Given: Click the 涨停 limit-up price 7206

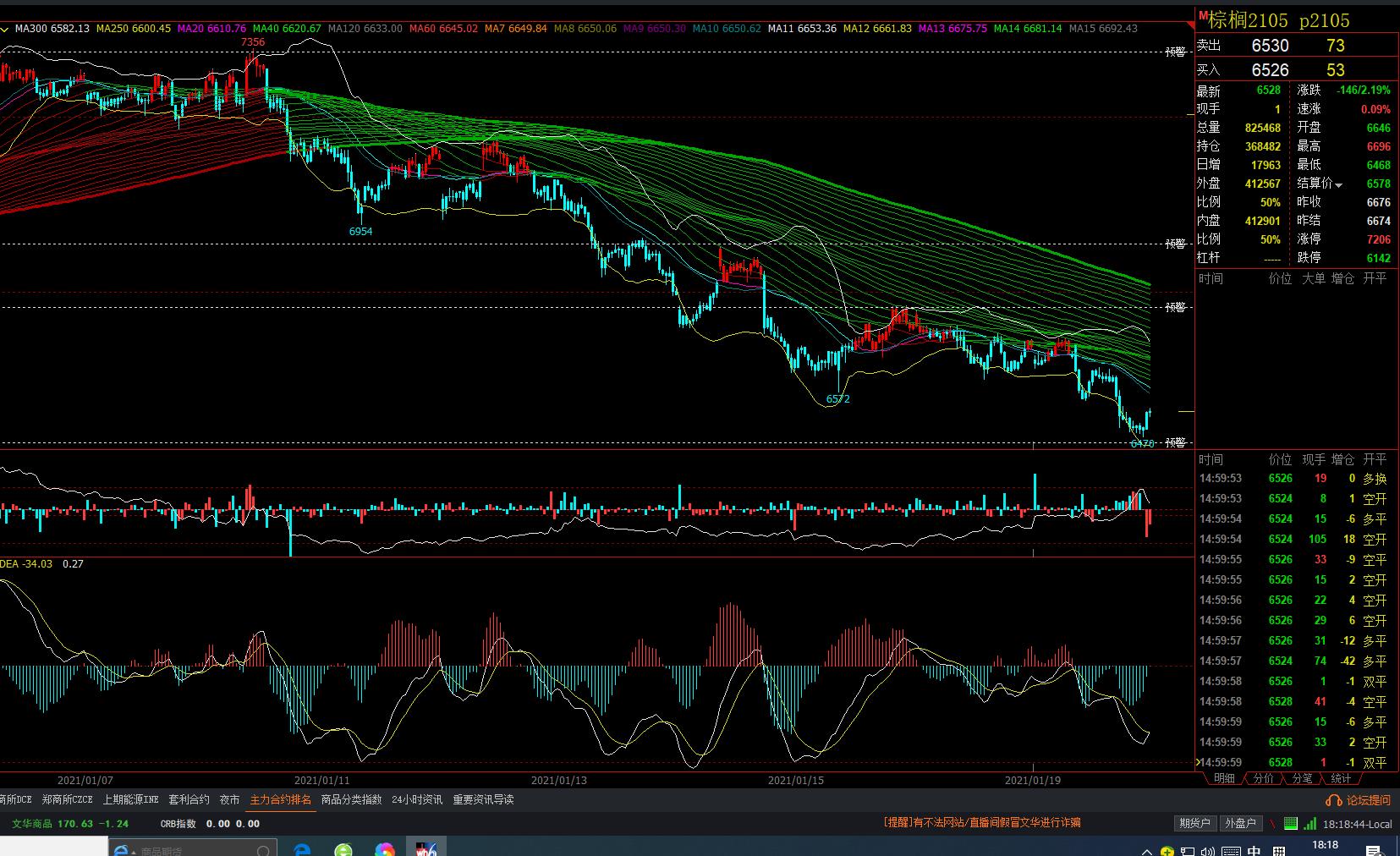Looking at the screenshot, I should coord(1379,239).
